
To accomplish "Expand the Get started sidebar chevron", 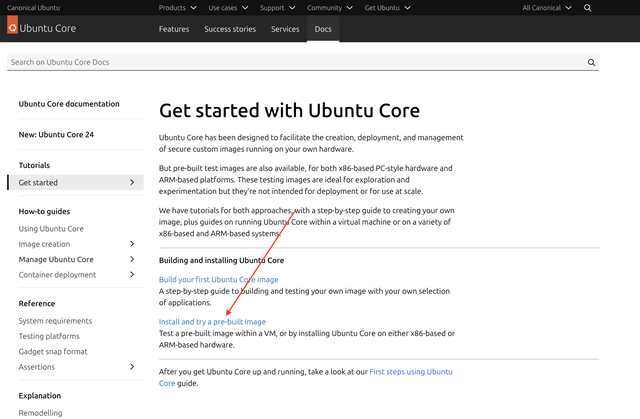I will 132,182.
